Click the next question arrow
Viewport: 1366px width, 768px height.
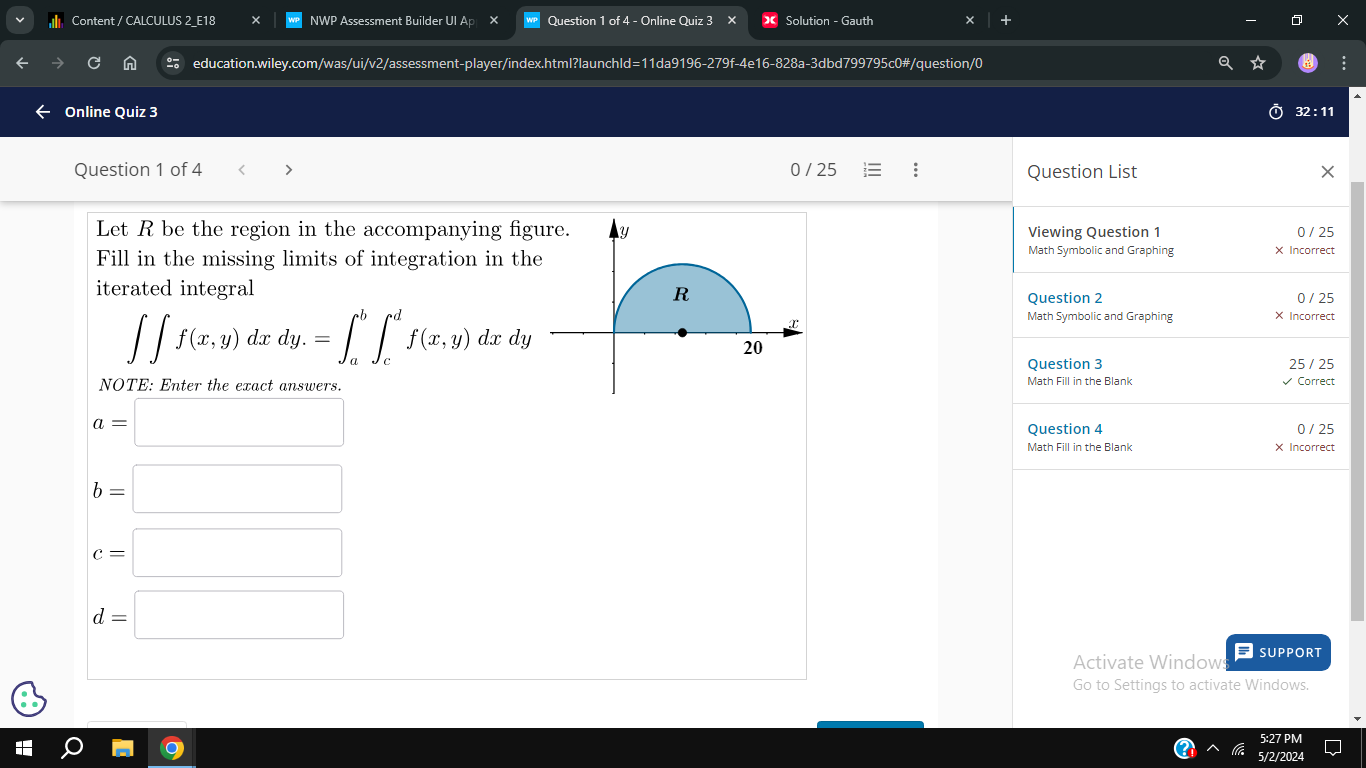click(x=288, y=169)
